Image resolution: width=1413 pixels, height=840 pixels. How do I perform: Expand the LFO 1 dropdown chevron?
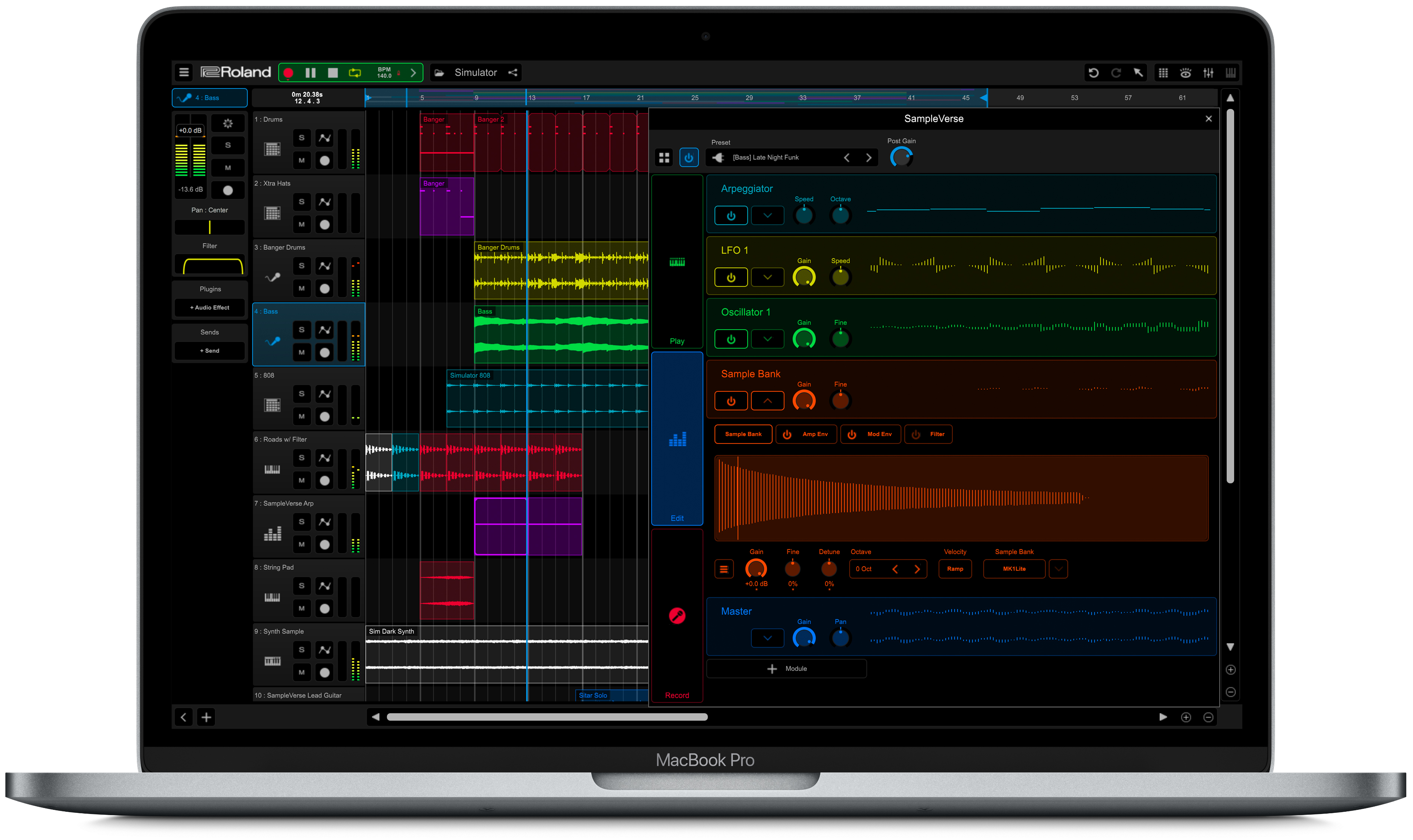[767, 277]
